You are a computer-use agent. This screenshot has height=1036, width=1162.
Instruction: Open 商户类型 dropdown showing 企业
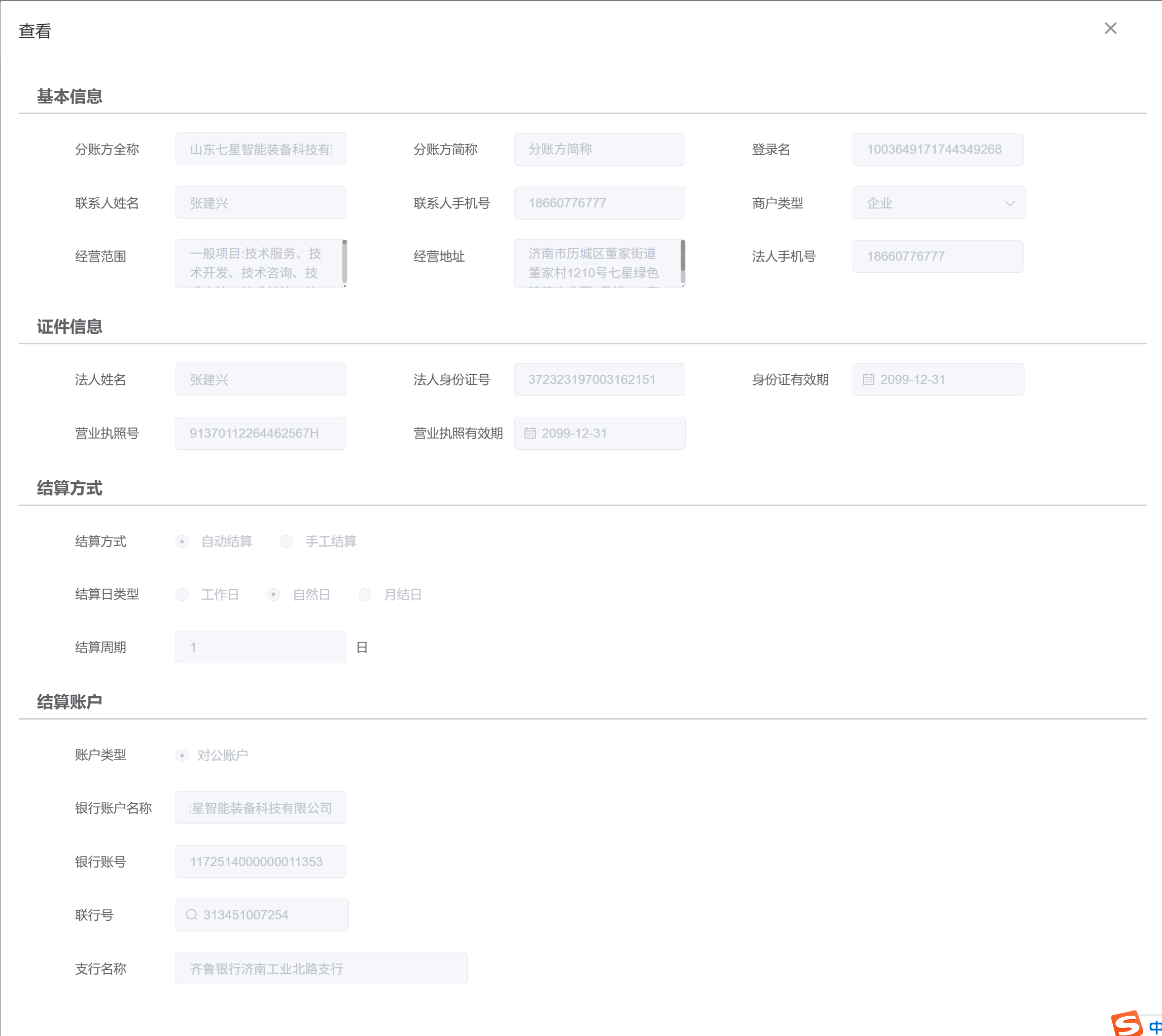pyautogui.click(x=928, y=203)
